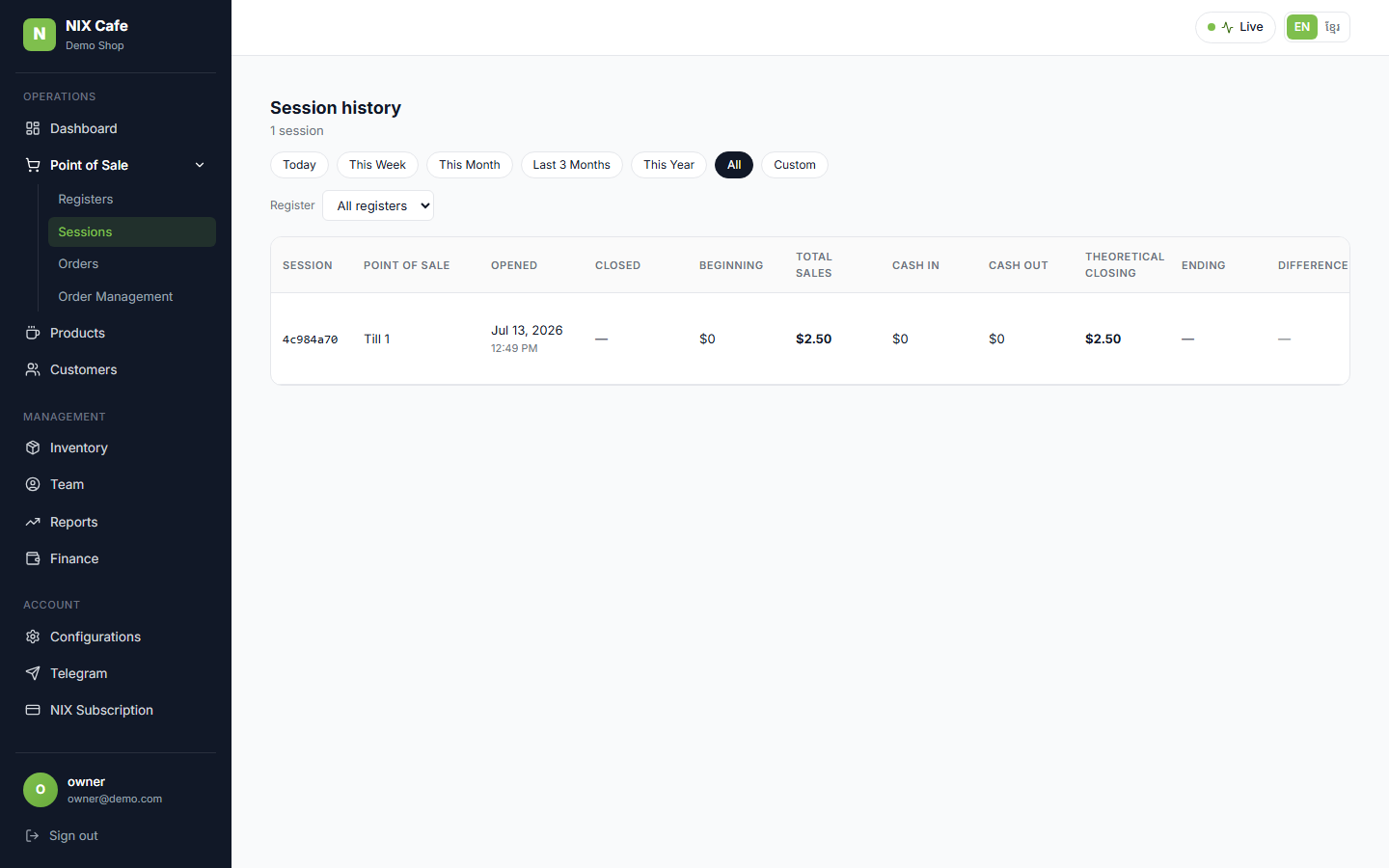Image resolution: width=1389 pixels, height=868 pixels.
Task: Filter sessions by Last 3 Months
Action: 572,165
